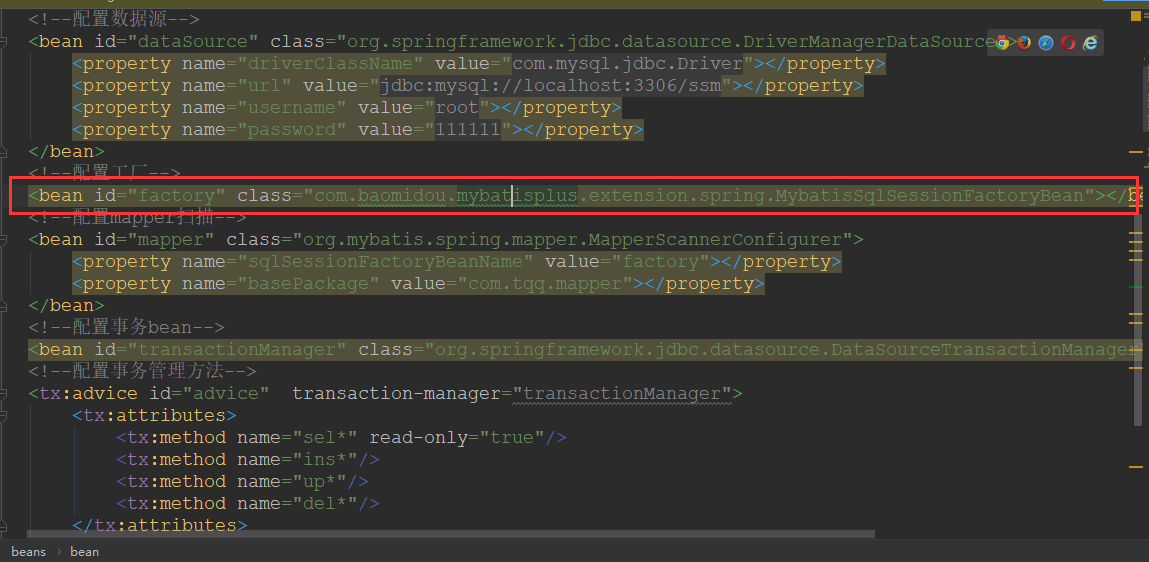This screenshot has height=562, width=1149.
Task: Click the 配置mapper扫描 comment line
Action: [138, 218]
